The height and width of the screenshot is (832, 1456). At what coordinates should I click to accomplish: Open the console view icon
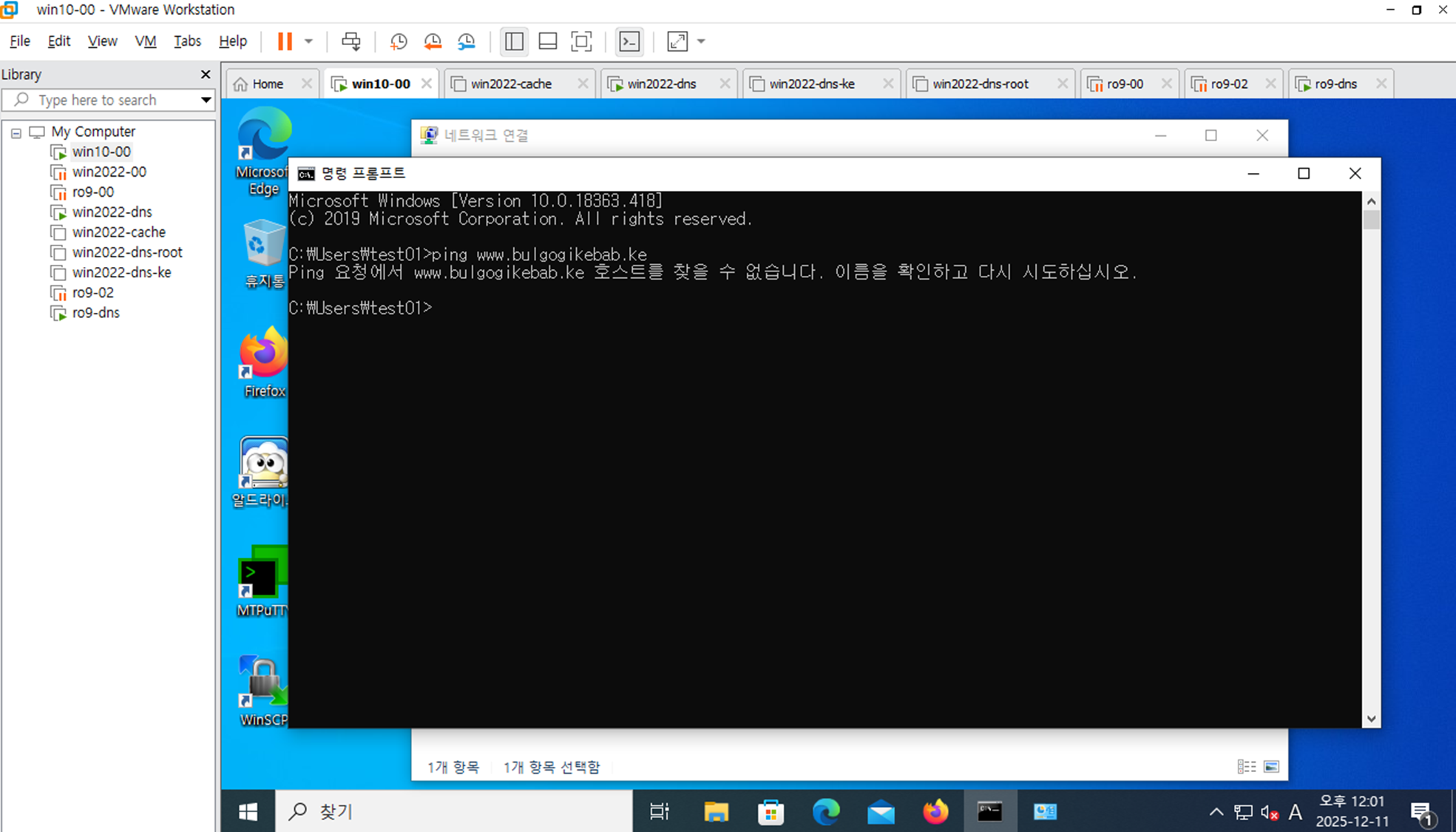pos(629,41)
